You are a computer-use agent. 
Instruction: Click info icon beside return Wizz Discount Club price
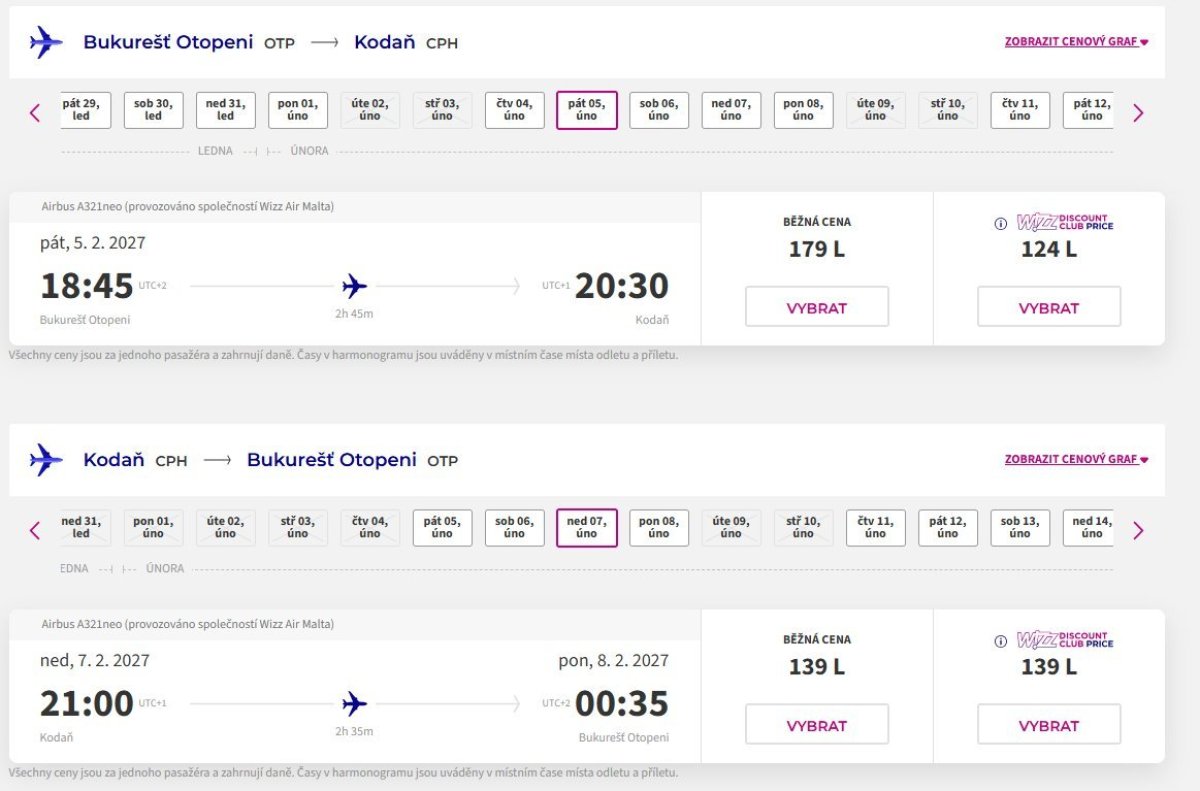click(1001, 642)
